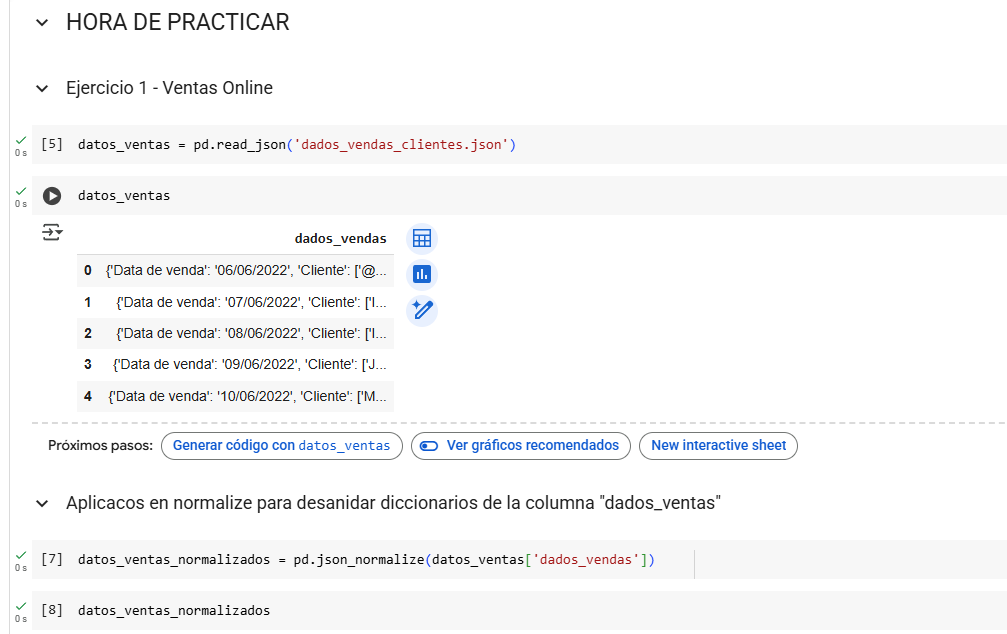Click 'dados_vendas_clientes.json' string in code

pos(401,145)
